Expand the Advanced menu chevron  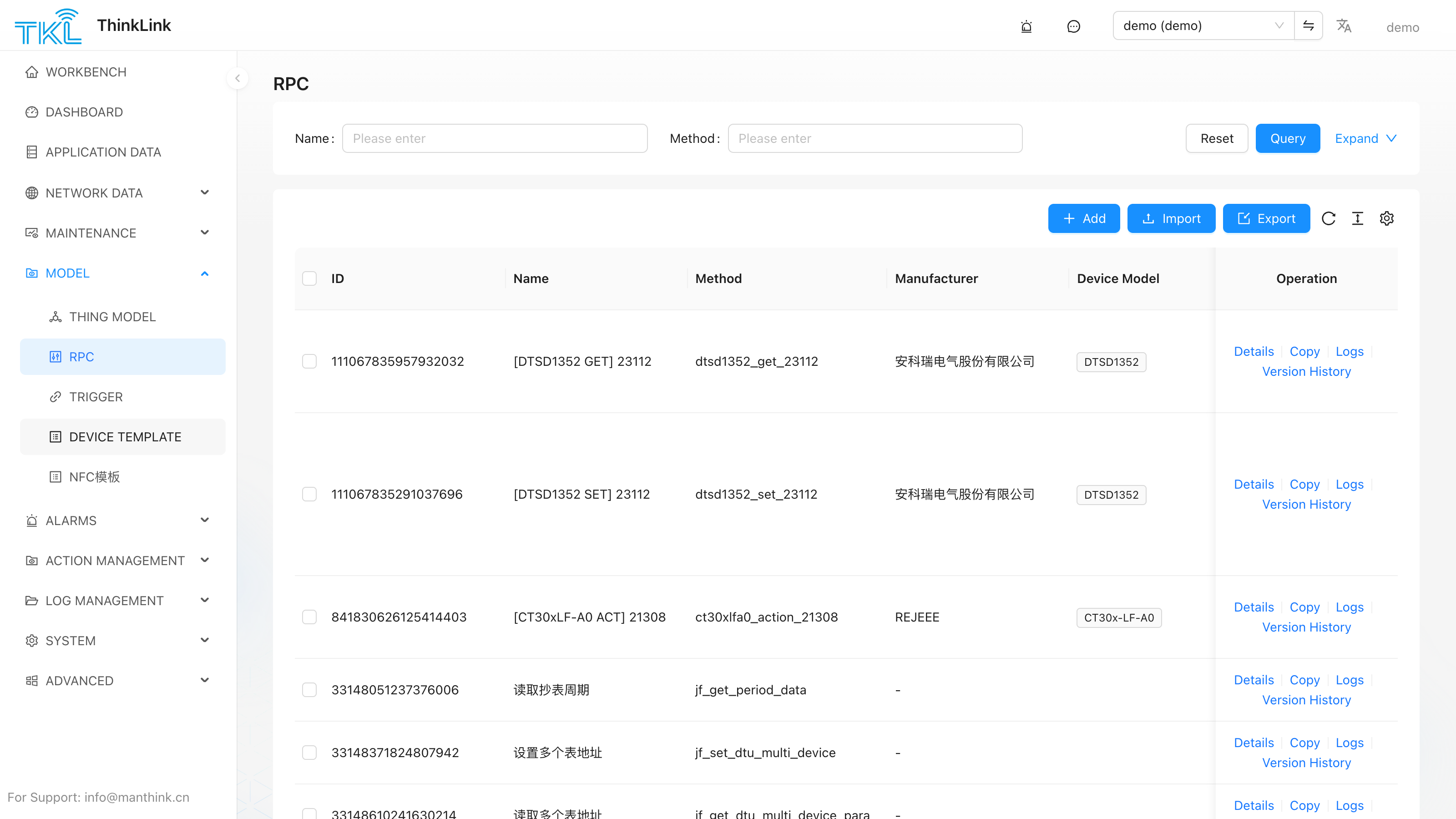click(x=205, y=680)
